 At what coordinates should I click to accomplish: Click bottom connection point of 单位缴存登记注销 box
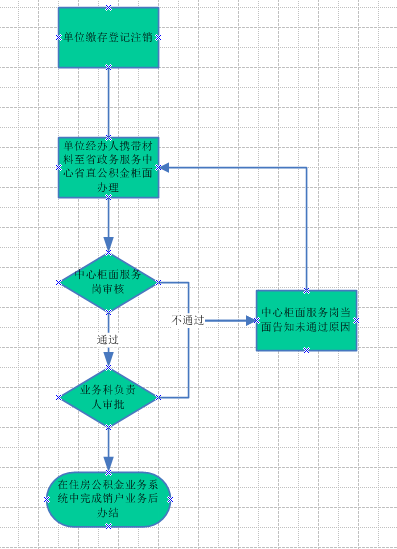(x=109, y=67)
